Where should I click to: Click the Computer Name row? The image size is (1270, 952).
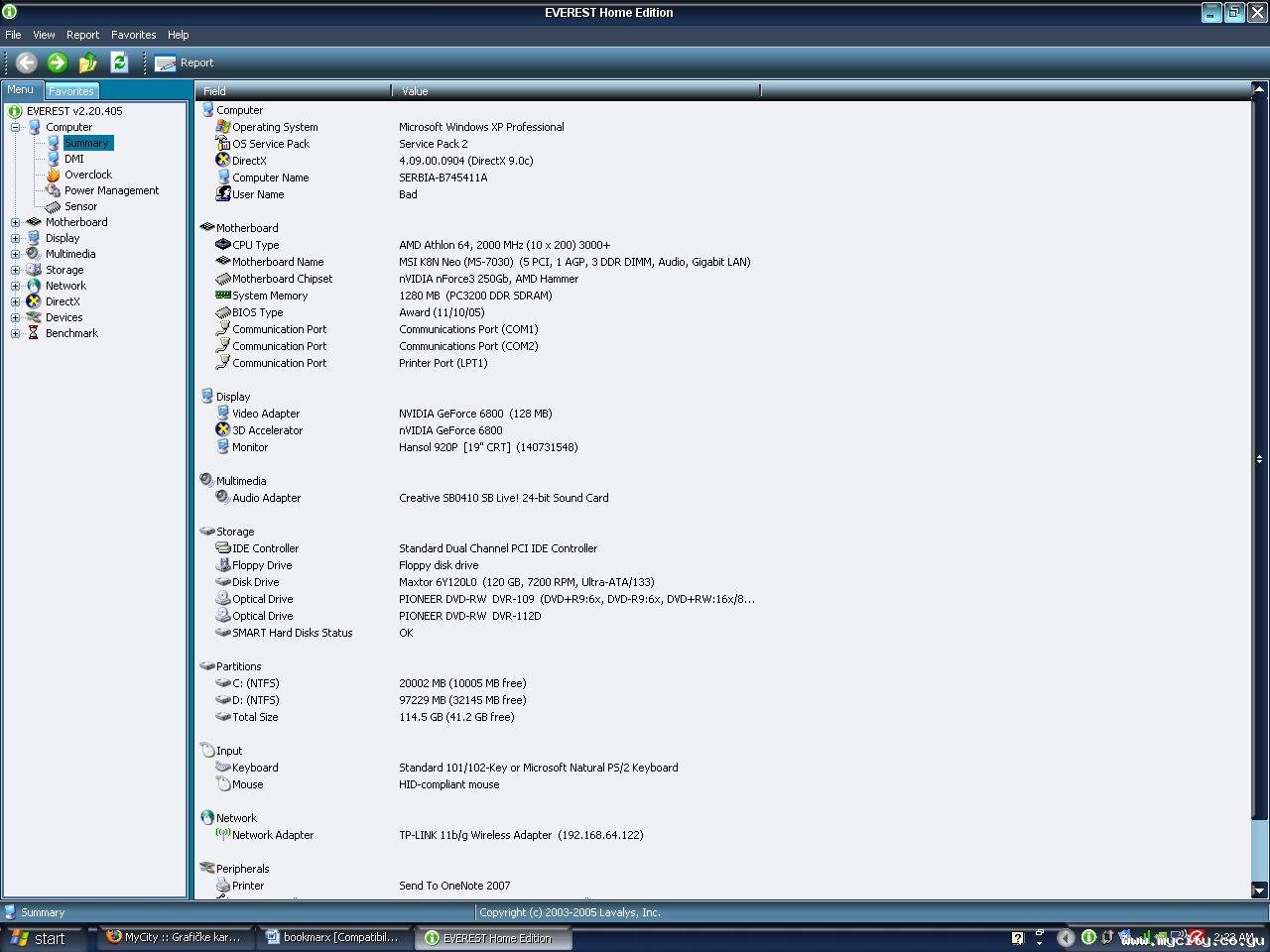coord(351,178)
